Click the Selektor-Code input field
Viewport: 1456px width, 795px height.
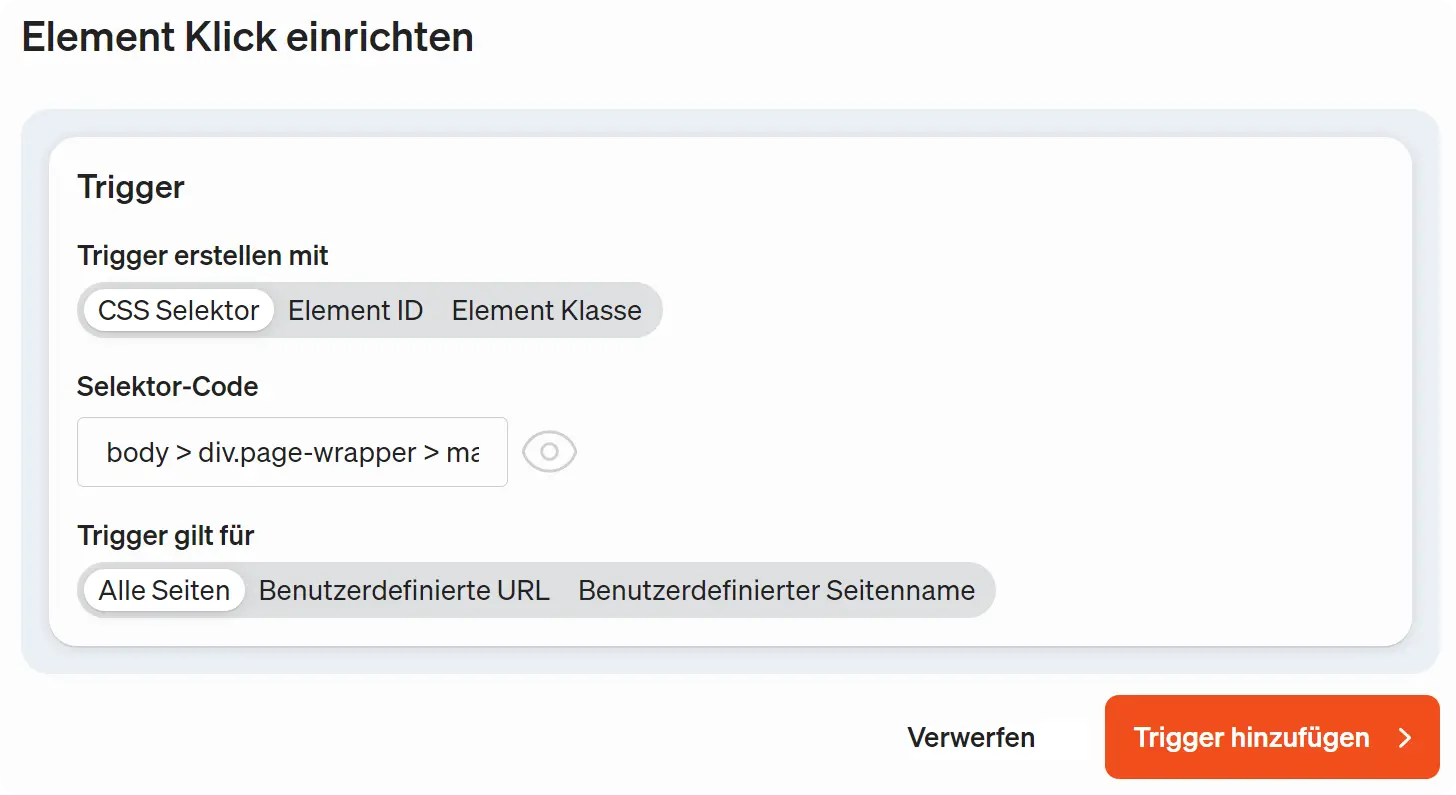pos(291,452)
